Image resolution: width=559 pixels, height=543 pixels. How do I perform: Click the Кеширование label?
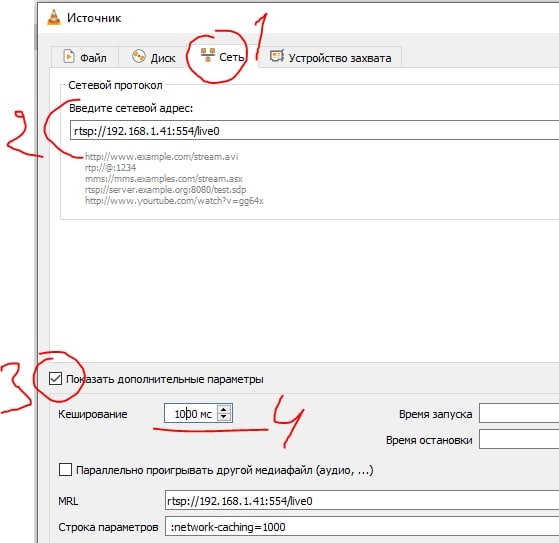tap(93, 414)
